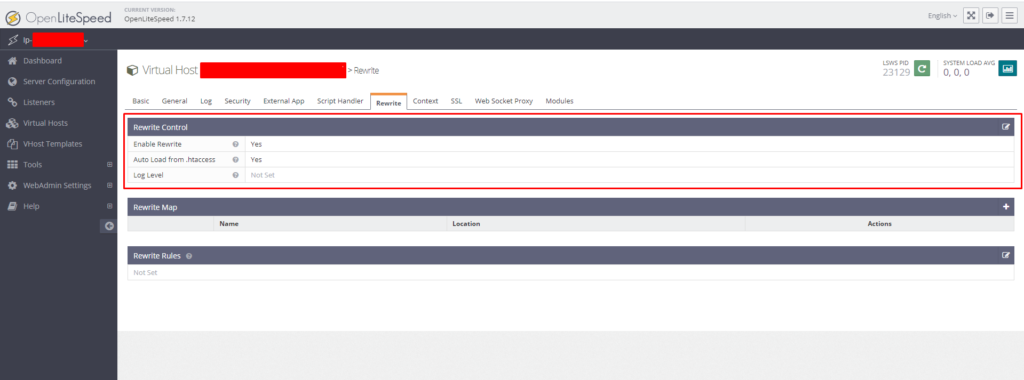Image resolution: width=1024 pixels, height=380 pixels.
Task: Click the Location column header in Rewrite Map
Action: click(x=466, y=223)
